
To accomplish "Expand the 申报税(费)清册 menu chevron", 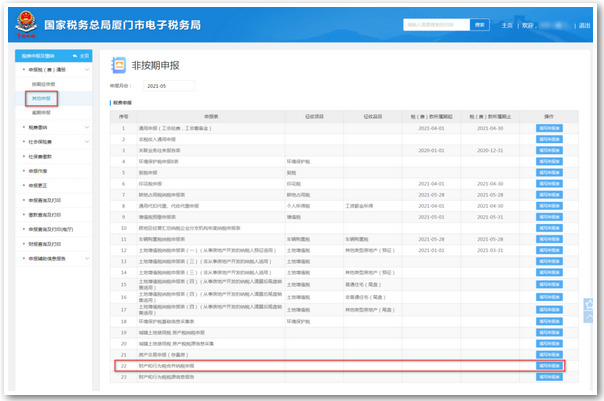I will point(88,70).
